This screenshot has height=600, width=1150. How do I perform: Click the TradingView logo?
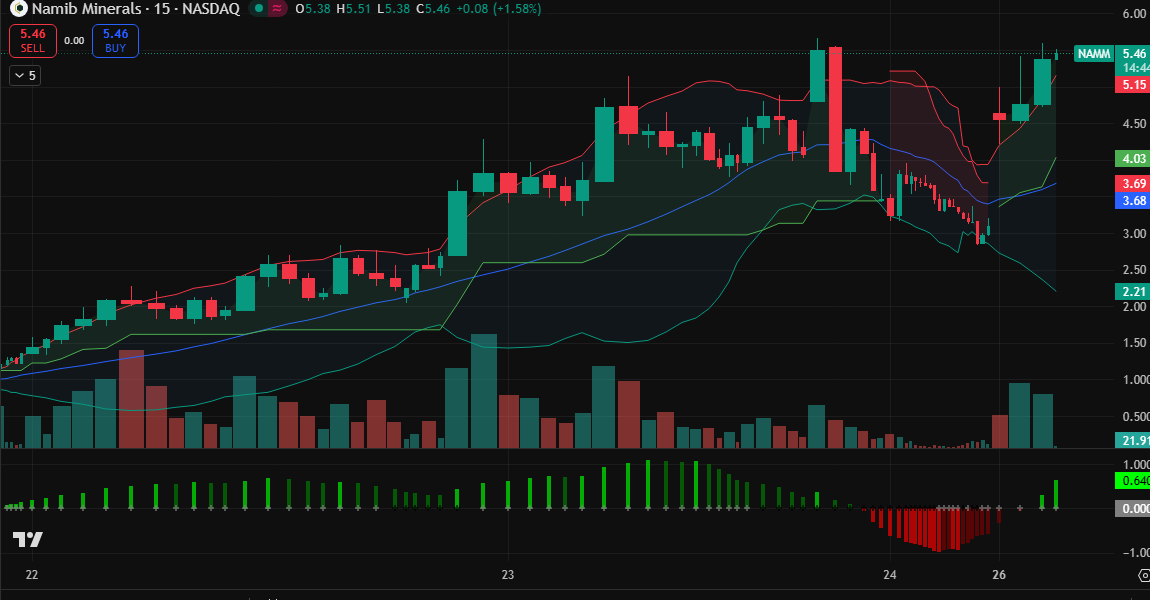[27, 540]
